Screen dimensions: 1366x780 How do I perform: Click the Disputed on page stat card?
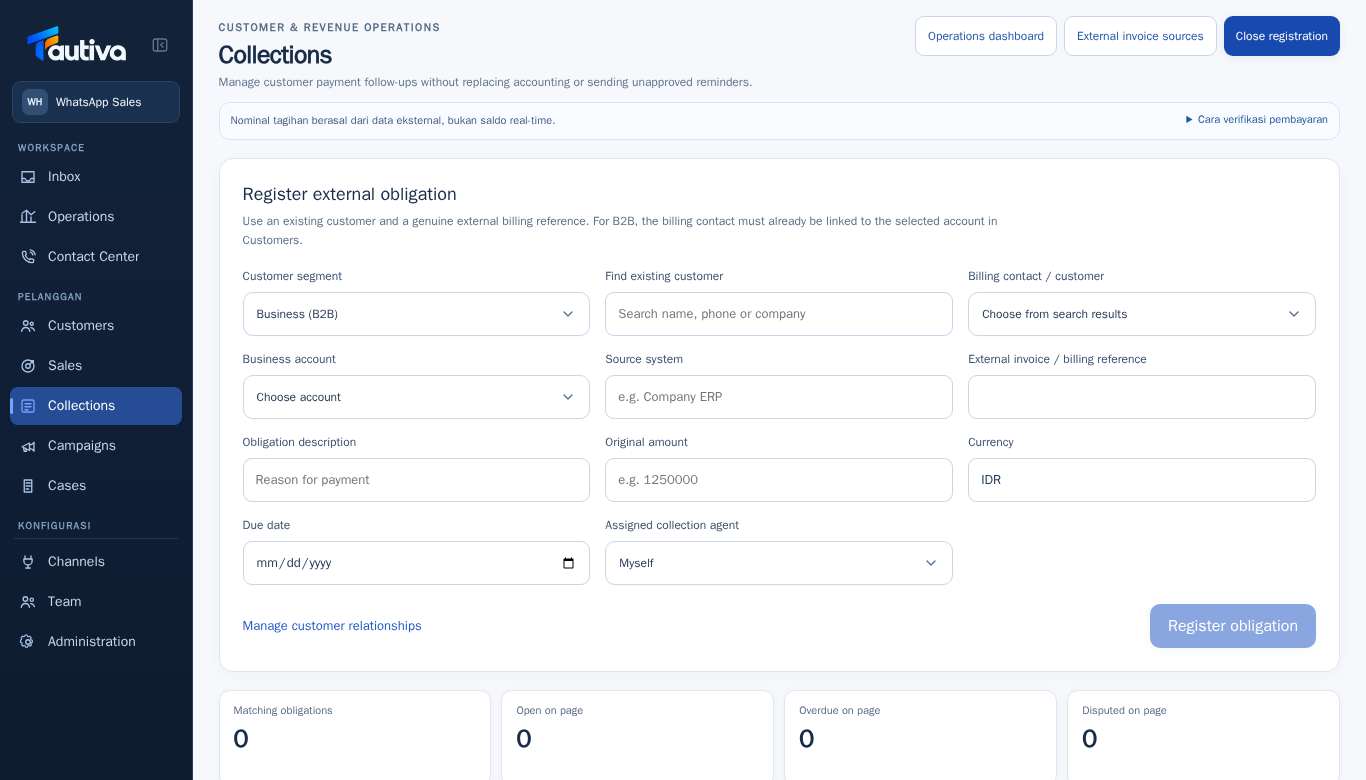coord(1203,735)
